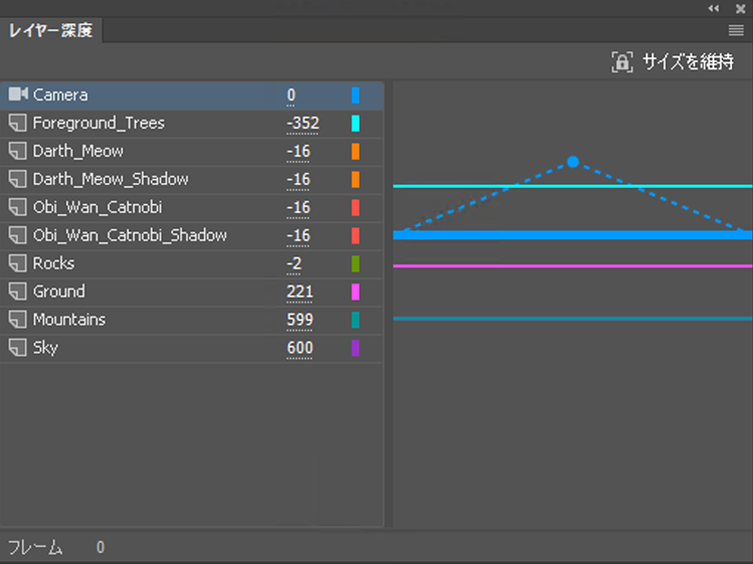The image size is (753, 564).
Task: Click the Rocks layer icon
Action: [x=17, y=263]
